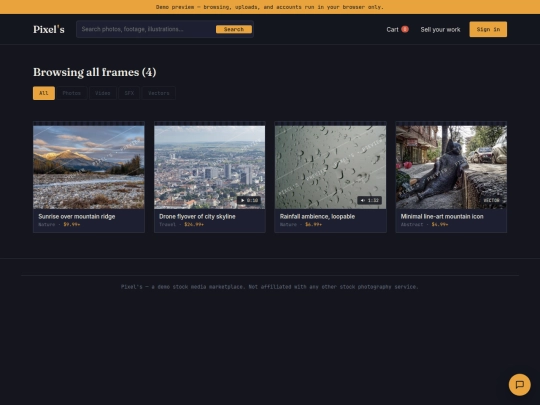Click the VECTOR badge on cat thumbnail

[491, 200]
